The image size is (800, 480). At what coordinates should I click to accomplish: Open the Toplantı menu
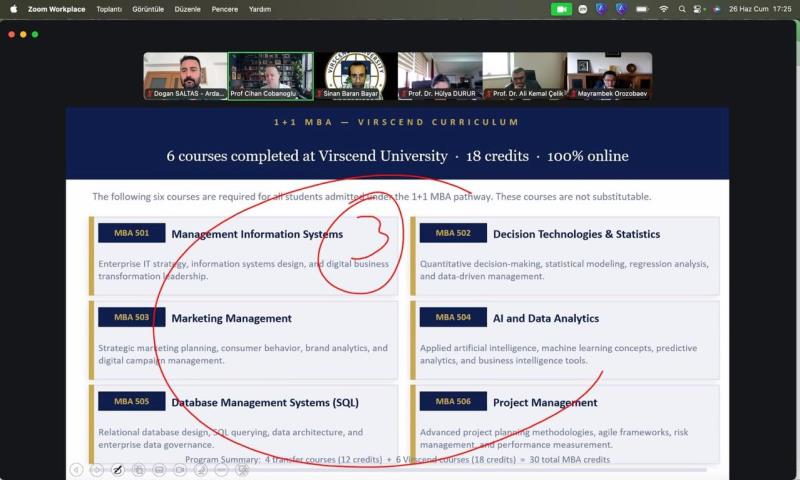click(109, 9)
